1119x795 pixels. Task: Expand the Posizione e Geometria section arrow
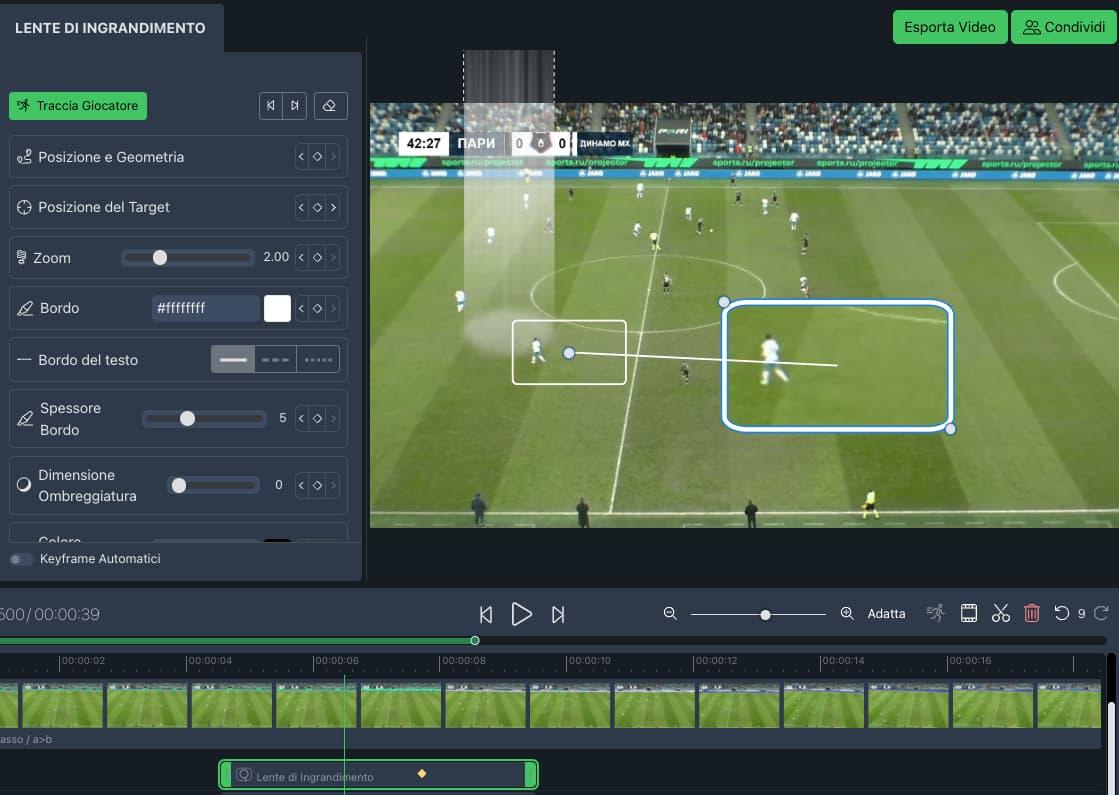[x=336, y=156]
